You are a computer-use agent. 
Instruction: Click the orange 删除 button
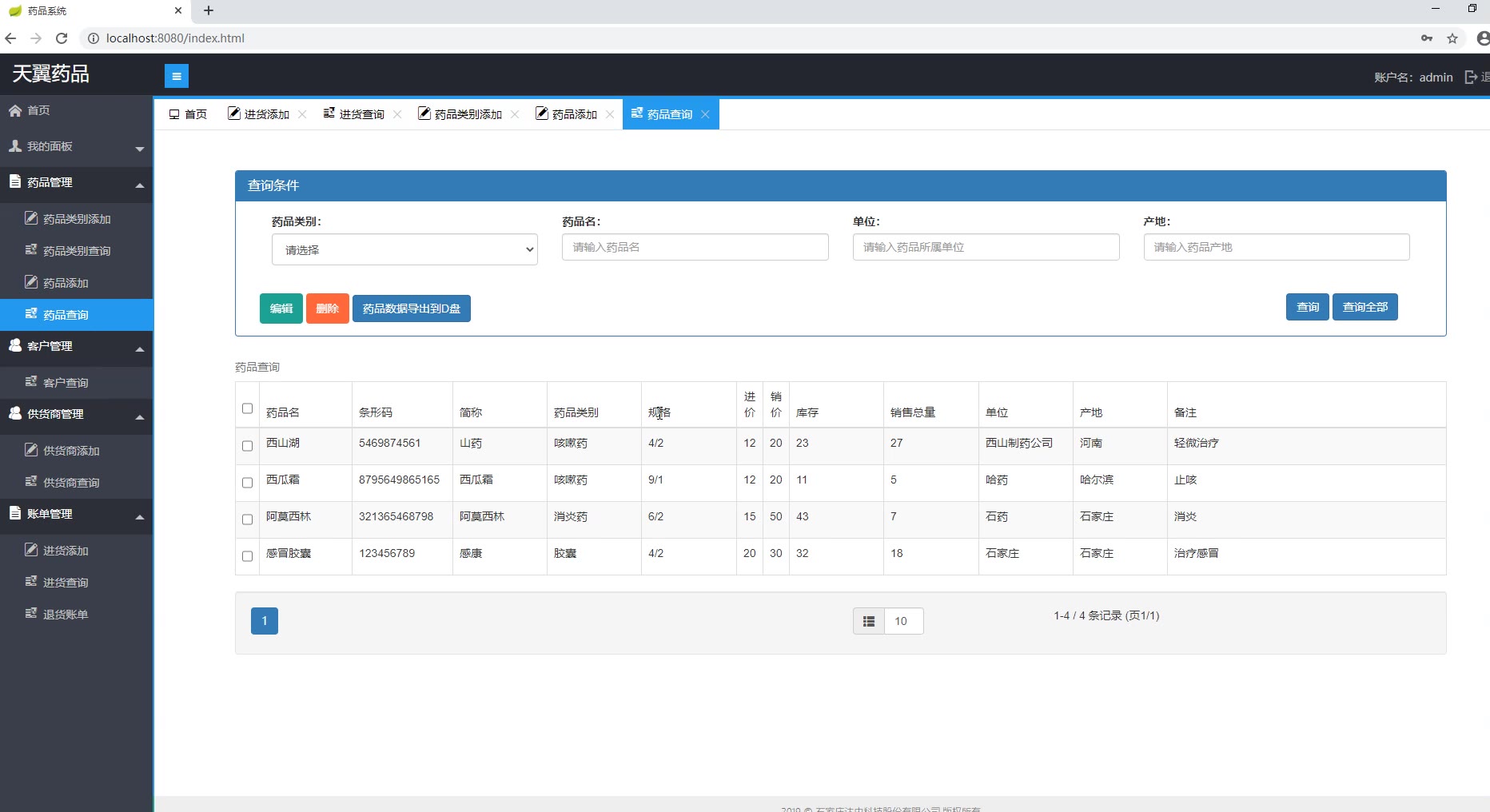click(327, 308)
